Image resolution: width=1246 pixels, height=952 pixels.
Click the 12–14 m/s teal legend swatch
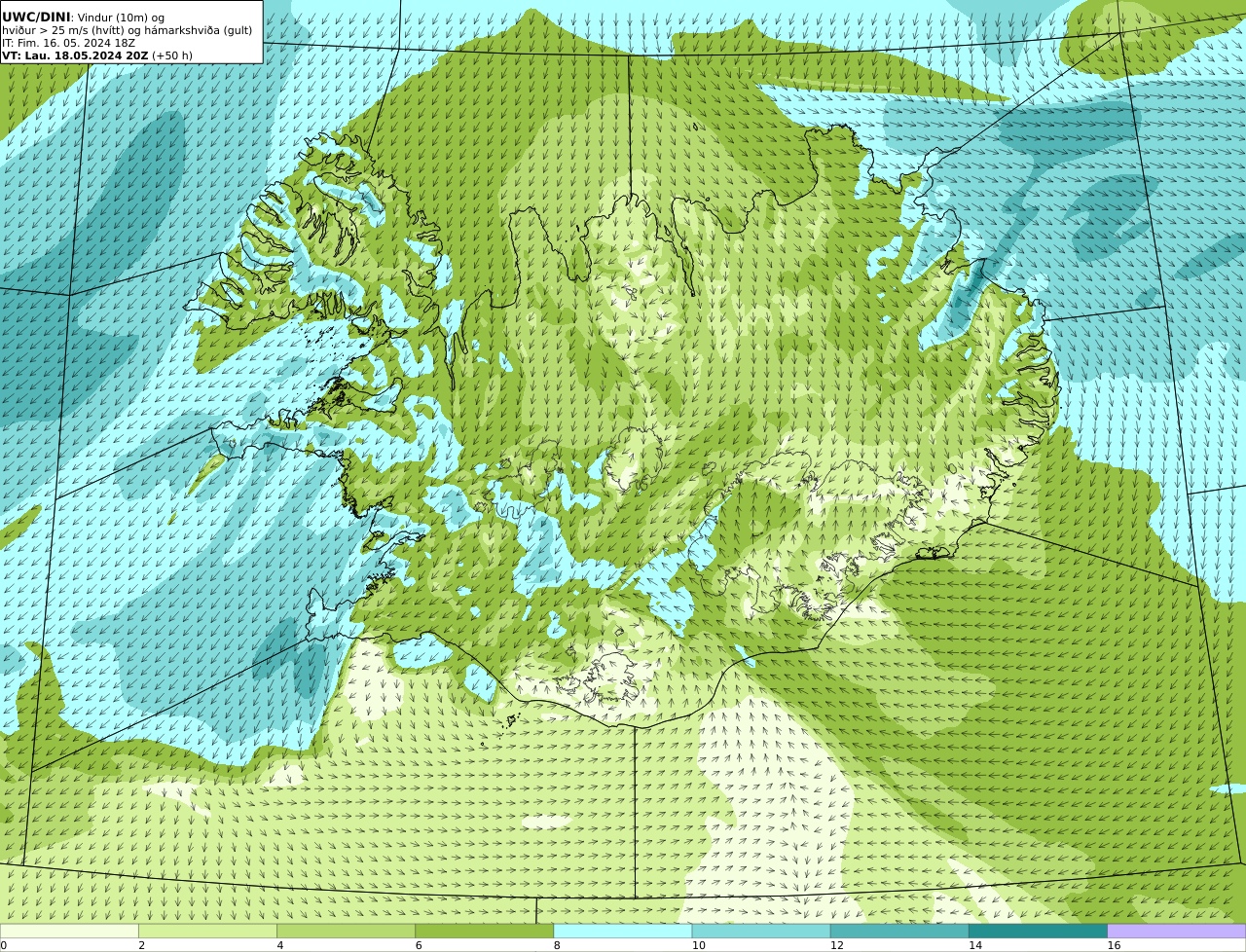click(899, 931)
